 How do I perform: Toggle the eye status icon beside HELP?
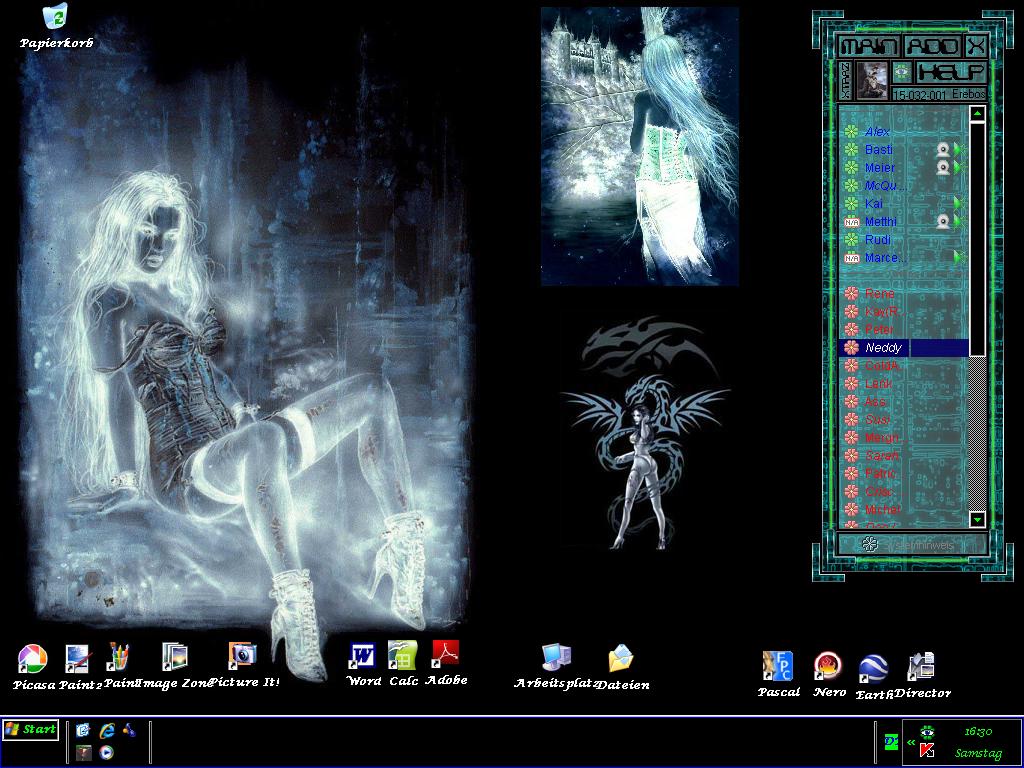pyautogui.click(x=901, y=72)
